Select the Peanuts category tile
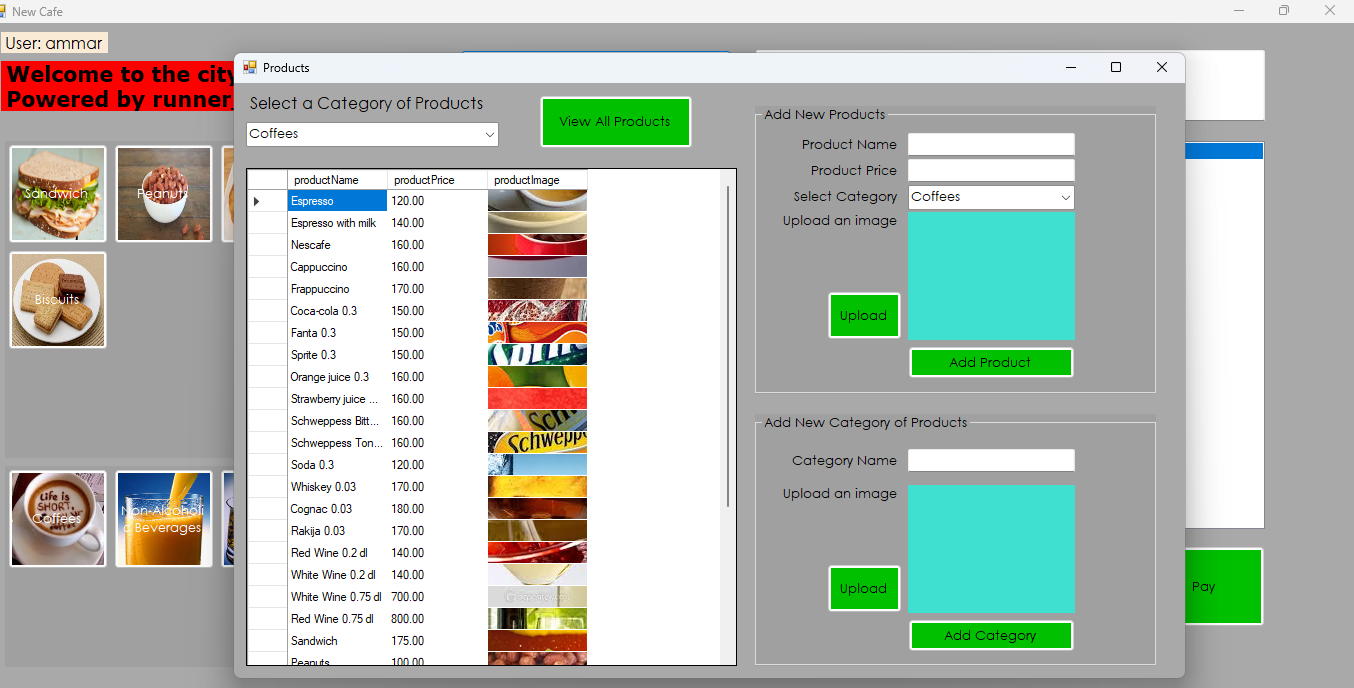1354x688 pixels. [163, 194]
